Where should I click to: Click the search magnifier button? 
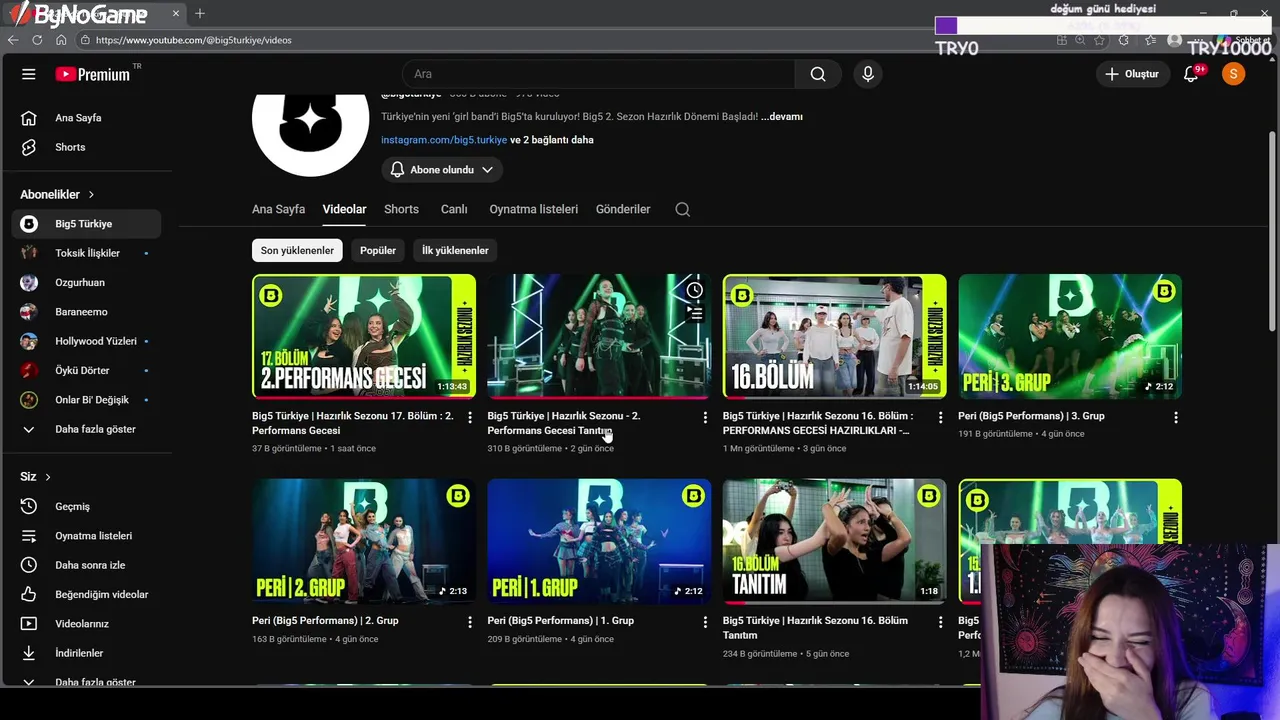point(818,74)
